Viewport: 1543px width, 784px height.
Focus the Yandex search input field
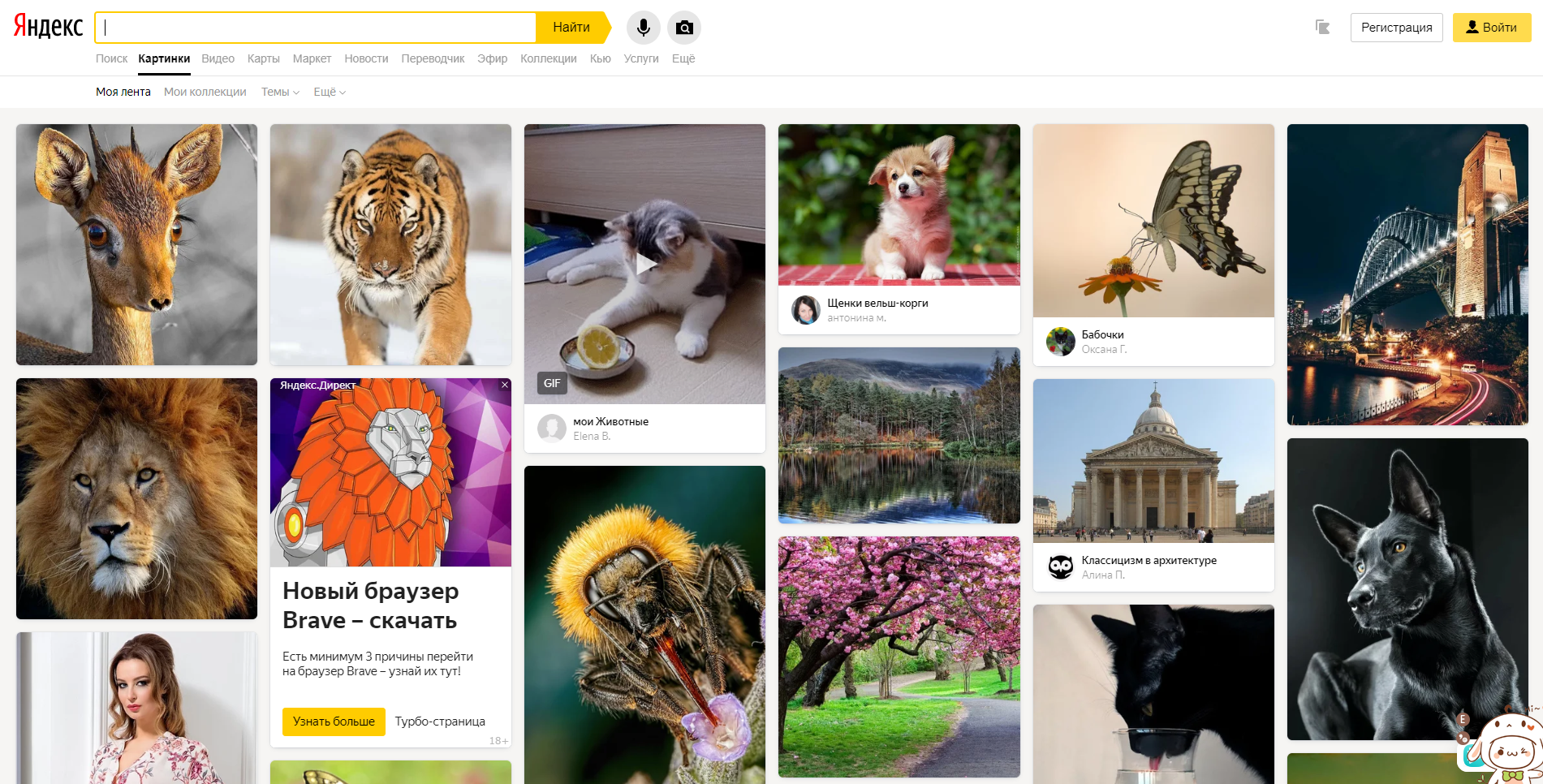point(317,28)
